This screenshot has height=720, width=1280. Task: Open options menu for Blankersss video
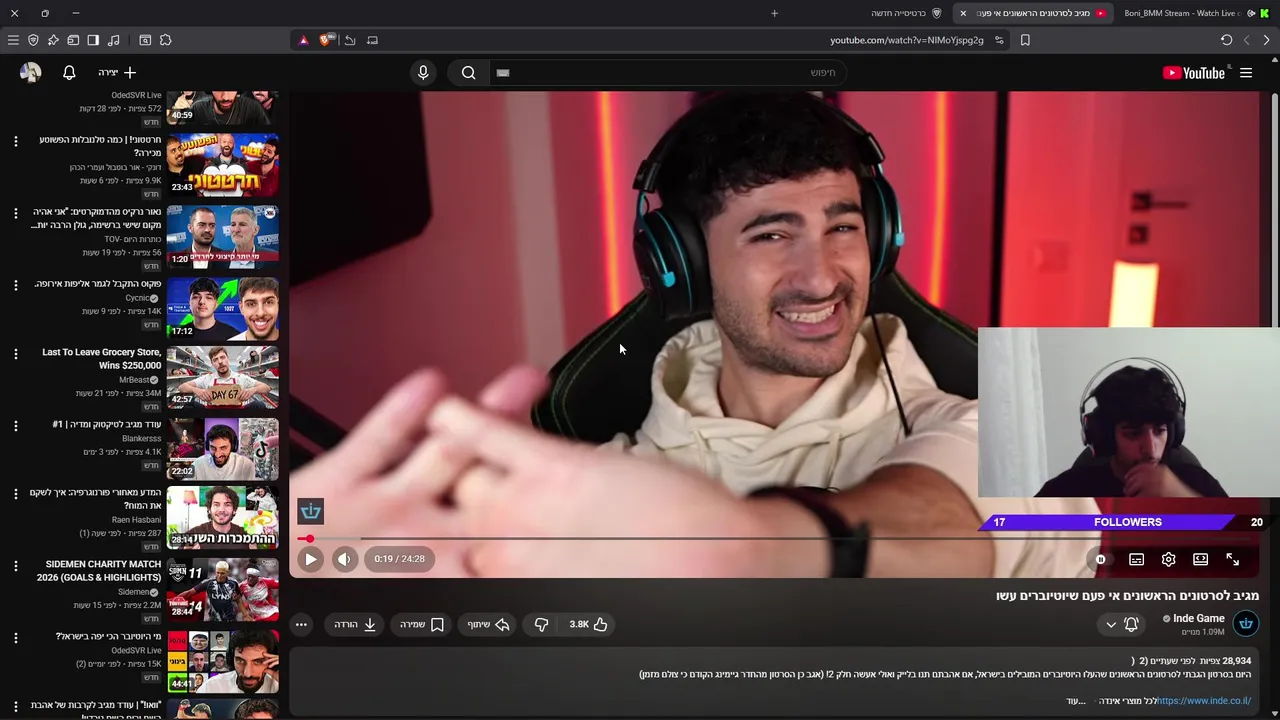pyautogui.click(x=15, y=426)
